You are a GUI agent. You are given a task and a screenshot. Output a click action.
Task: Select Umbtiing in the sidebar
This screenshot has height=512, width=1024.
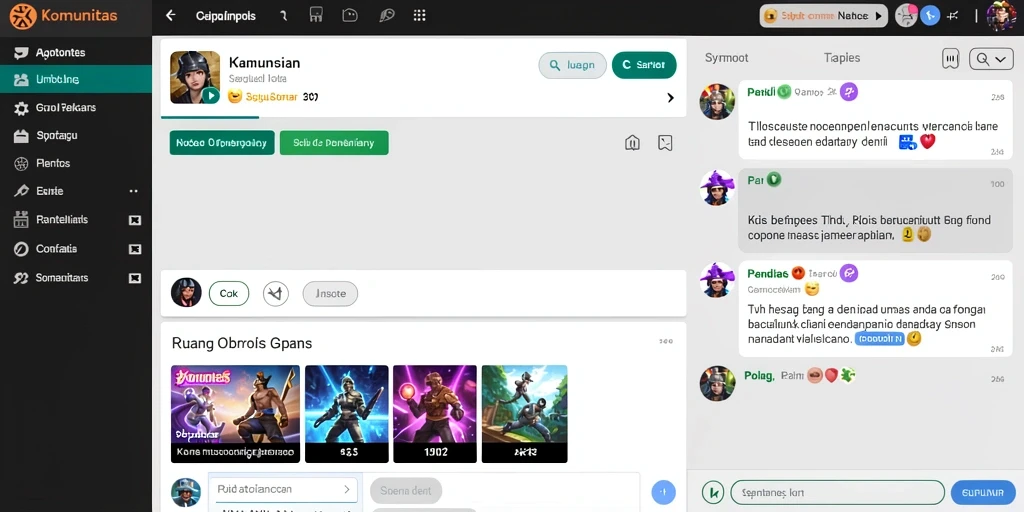76,80
